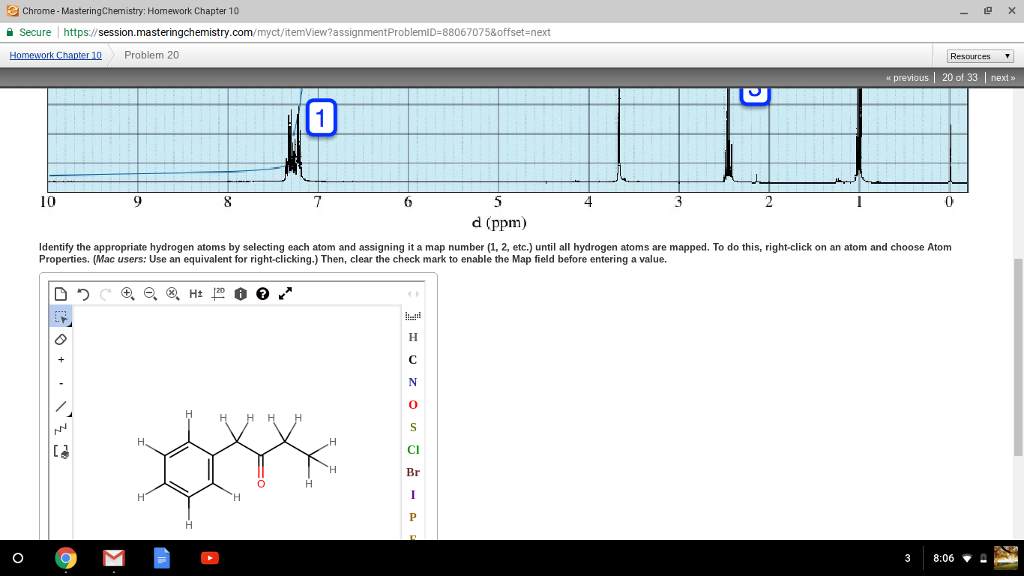Select the single bond drawing tool
Viewport: 1024px width, 576px height.
pos(60,406)
